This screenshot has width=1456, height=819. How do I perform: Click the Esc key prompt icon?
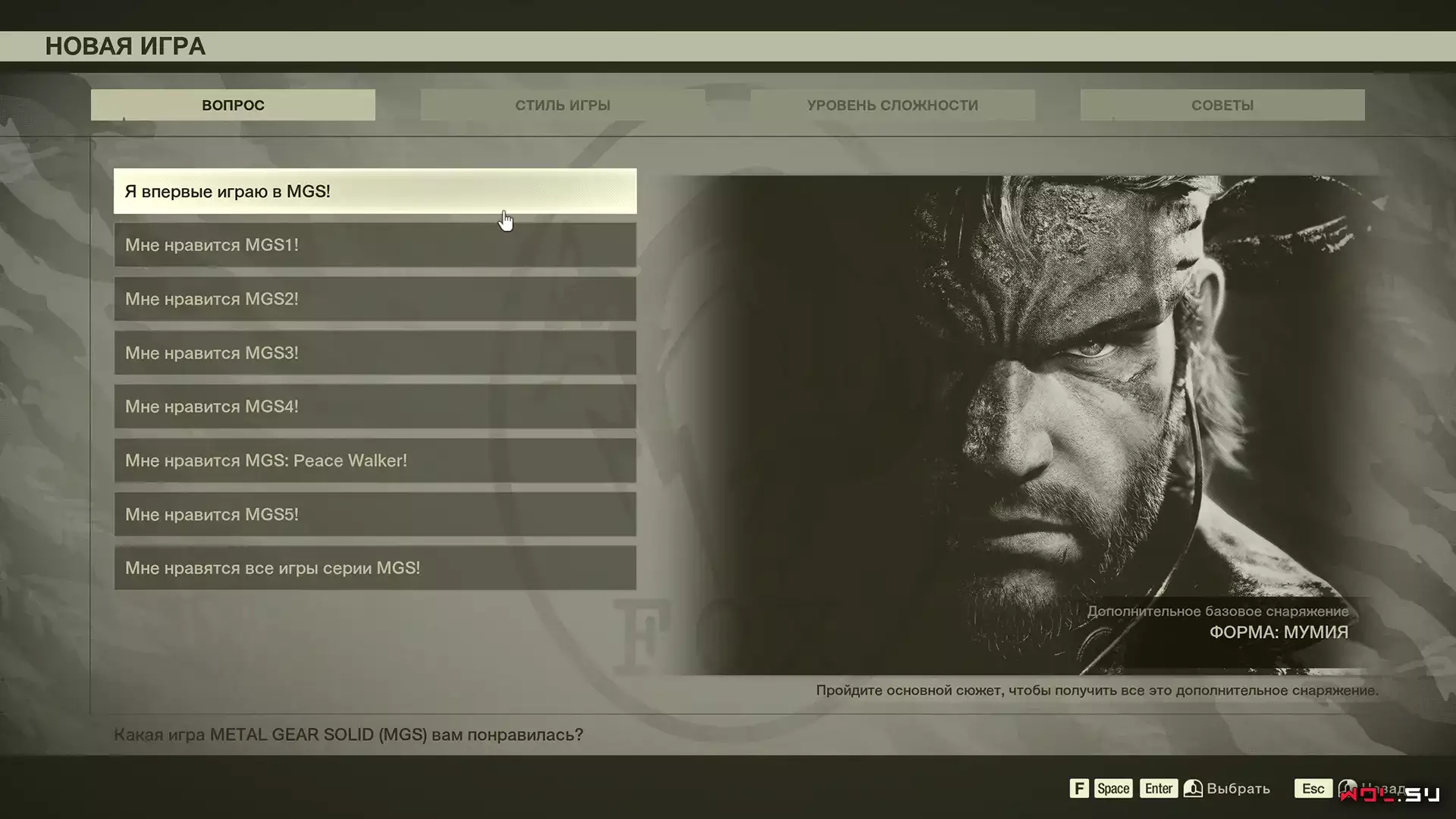(x=1313, y=789)
